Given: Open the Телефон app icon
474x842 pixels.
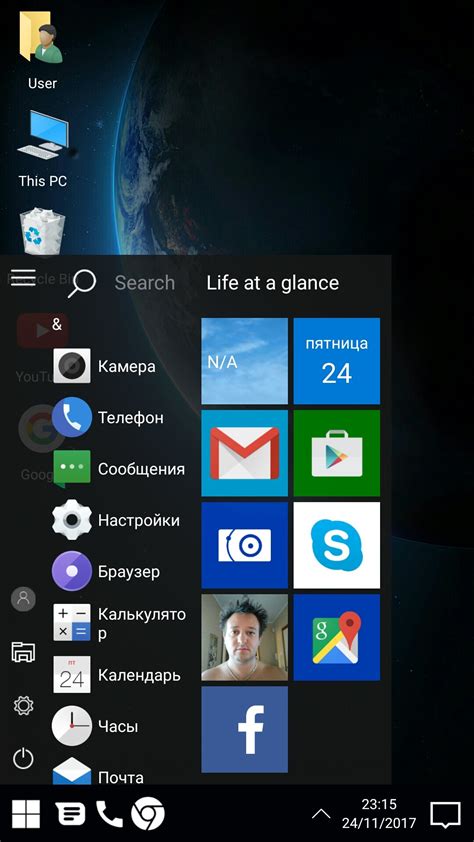Looking at the screenshot, I should 71,417.
